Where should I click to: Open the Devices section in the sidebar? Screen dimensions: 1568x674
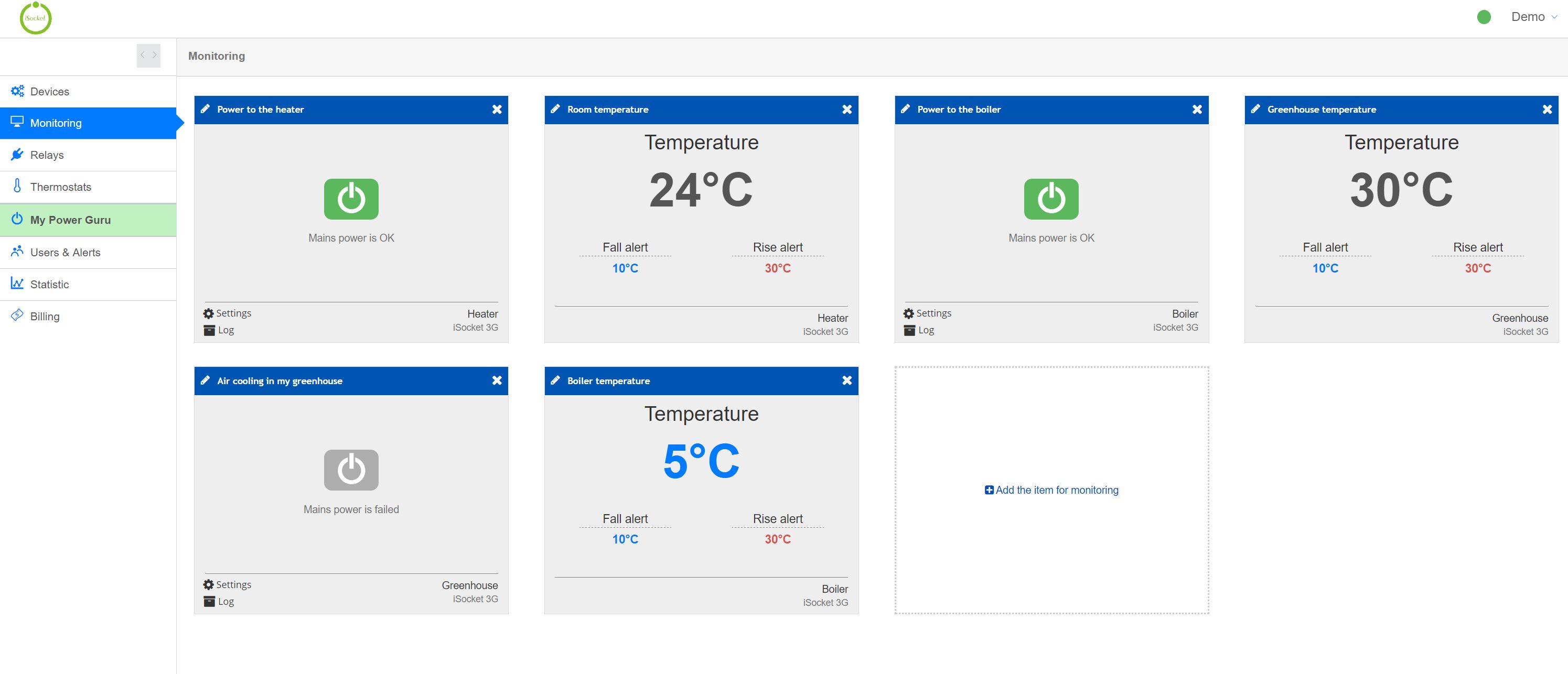coord(52,91)
